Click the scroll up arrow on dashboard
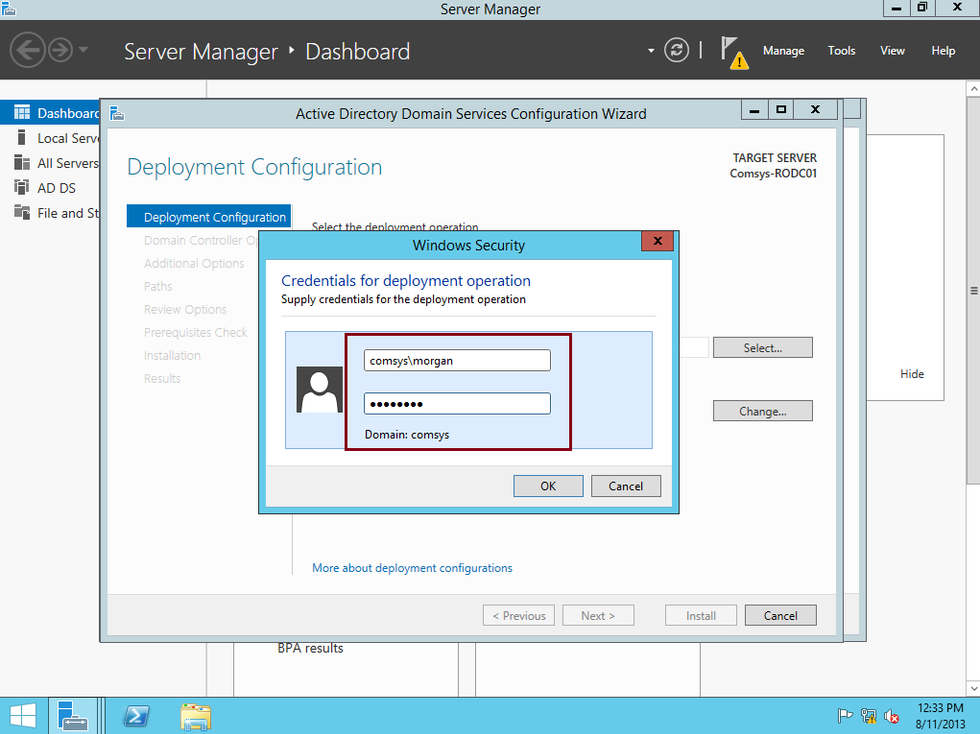 973,89
